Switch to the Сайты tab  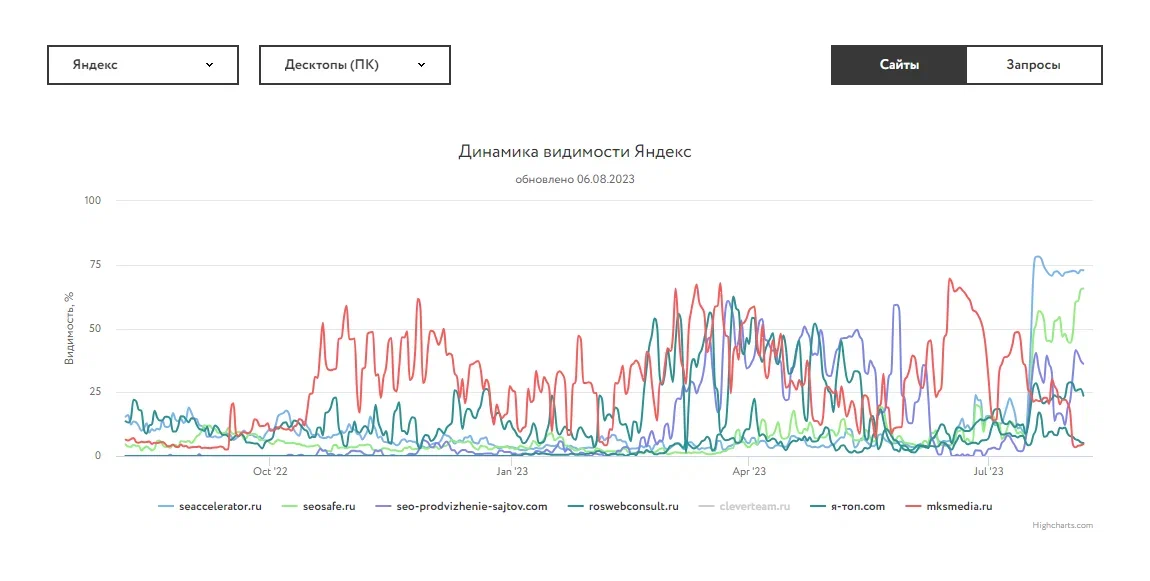click(x=899, y=65)
